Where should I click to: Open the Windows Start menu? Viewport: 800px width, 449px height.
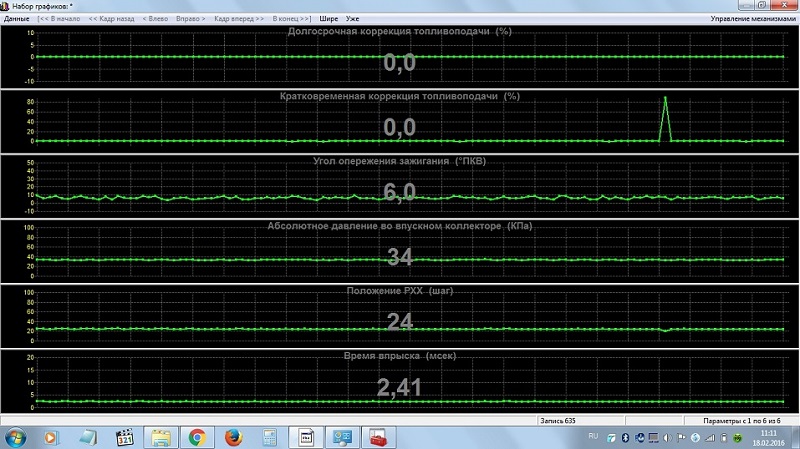point(15,437)
